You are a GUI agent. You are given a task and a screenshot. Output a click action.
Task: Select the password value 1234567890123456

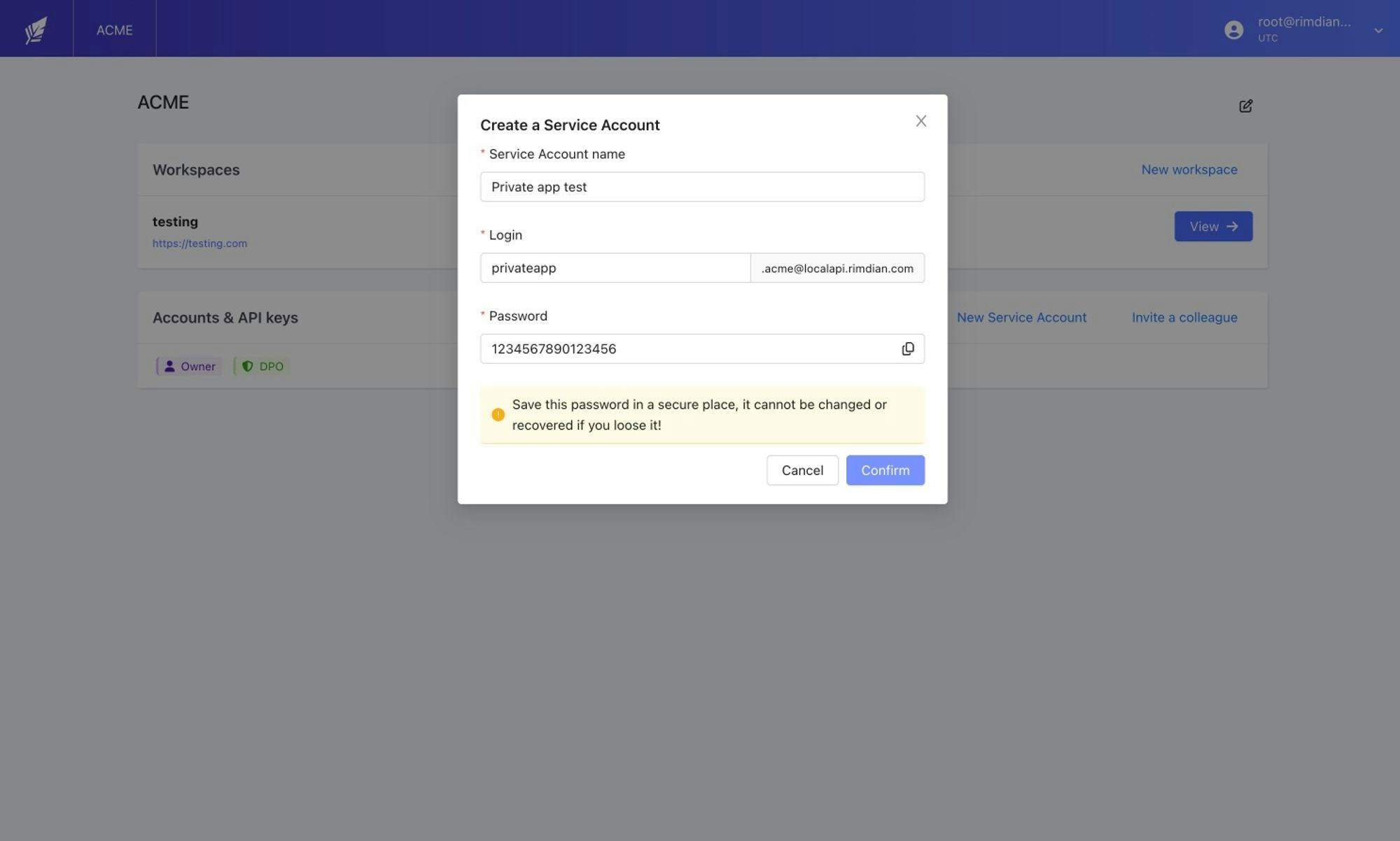point(686,348)
